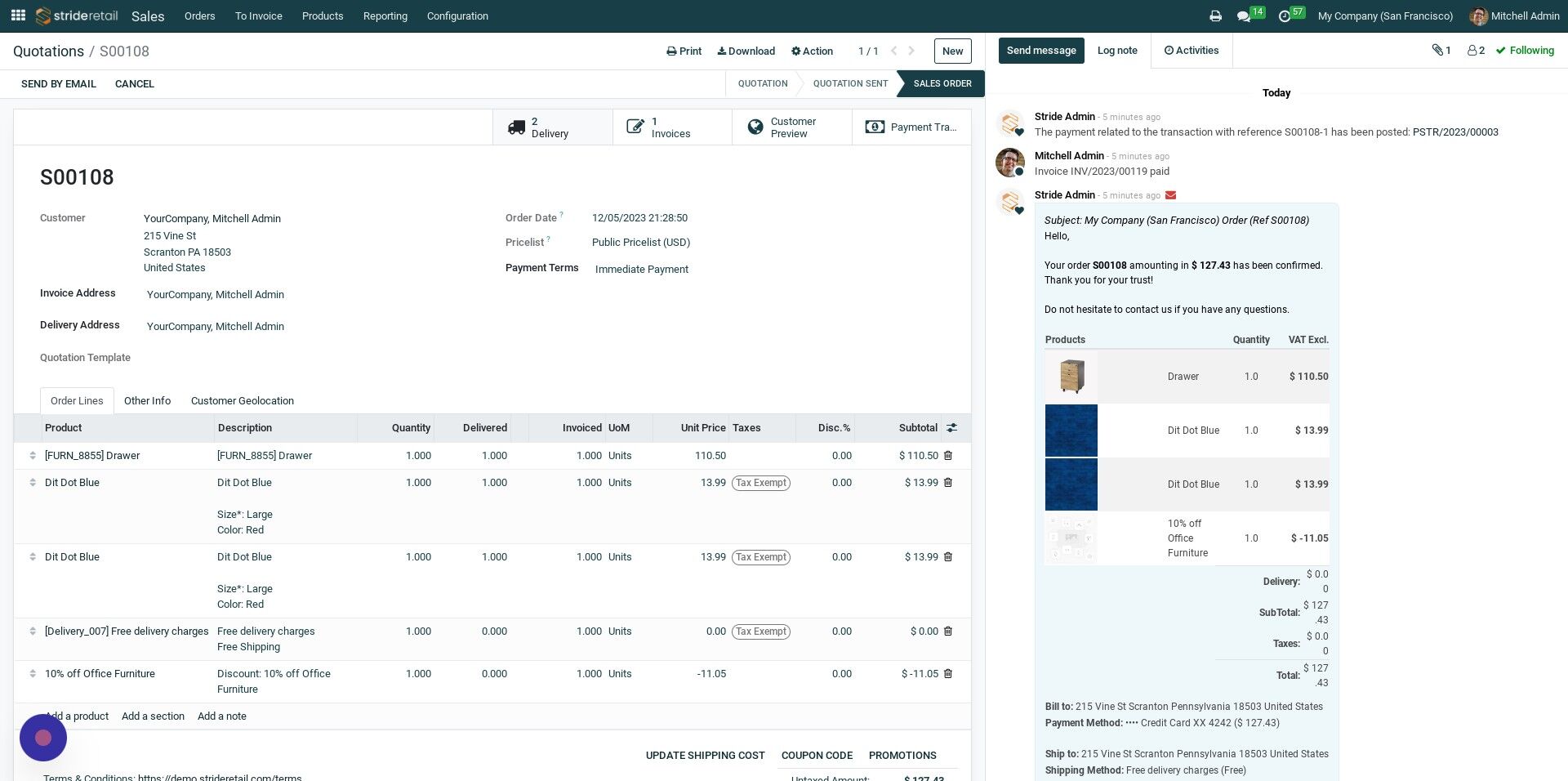The image size is (1568, 781).
Task: Click the printer icon in top navbar
Action: (x=1215, y=16)
